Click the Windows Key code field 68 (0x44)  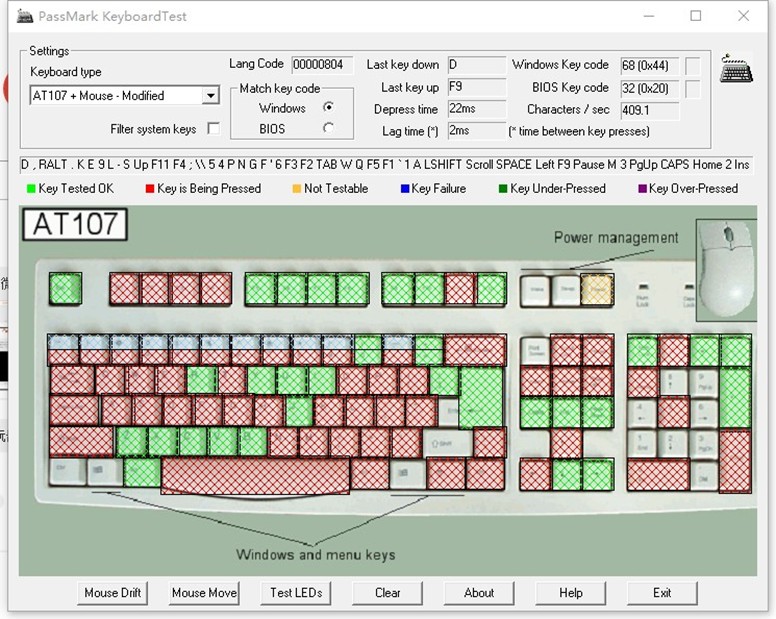[x=650, y=65]
